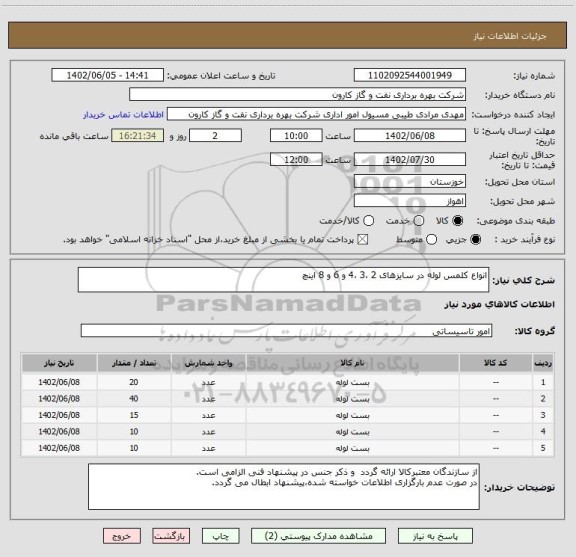This screenshot has height=557, width=576.
Task: Click the پاسخ به نیاز button
Action: click(435, 536)
